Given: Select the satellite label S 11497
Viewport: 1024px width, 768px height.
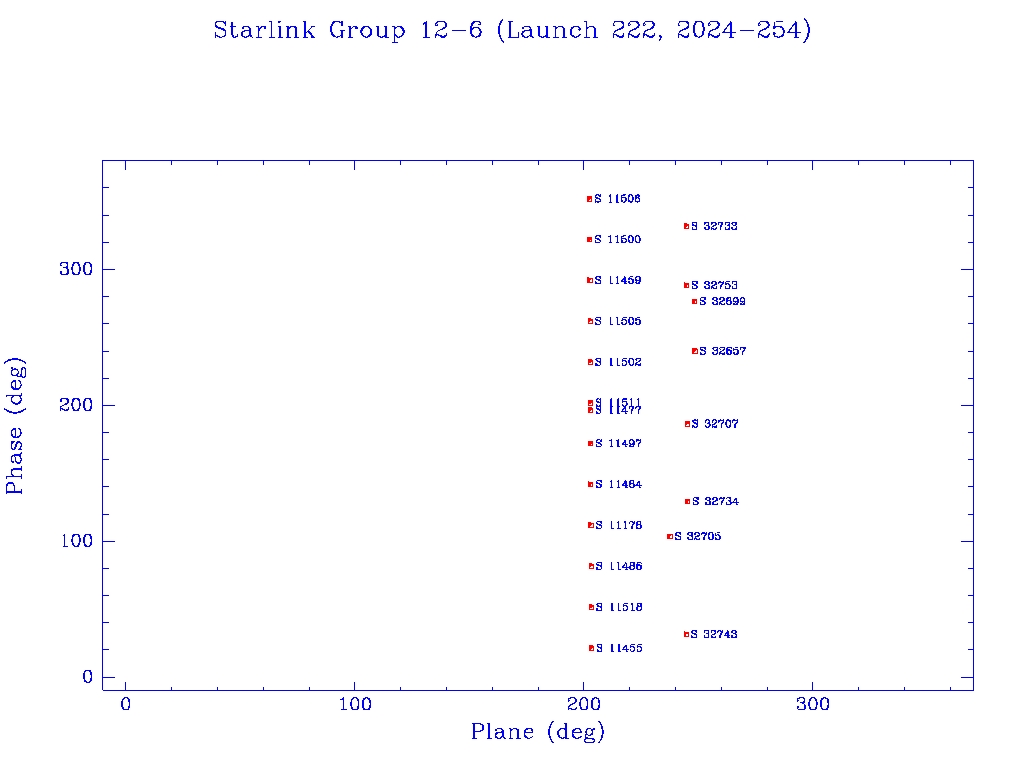Looking at the screenshot, I should coord(618,443).
